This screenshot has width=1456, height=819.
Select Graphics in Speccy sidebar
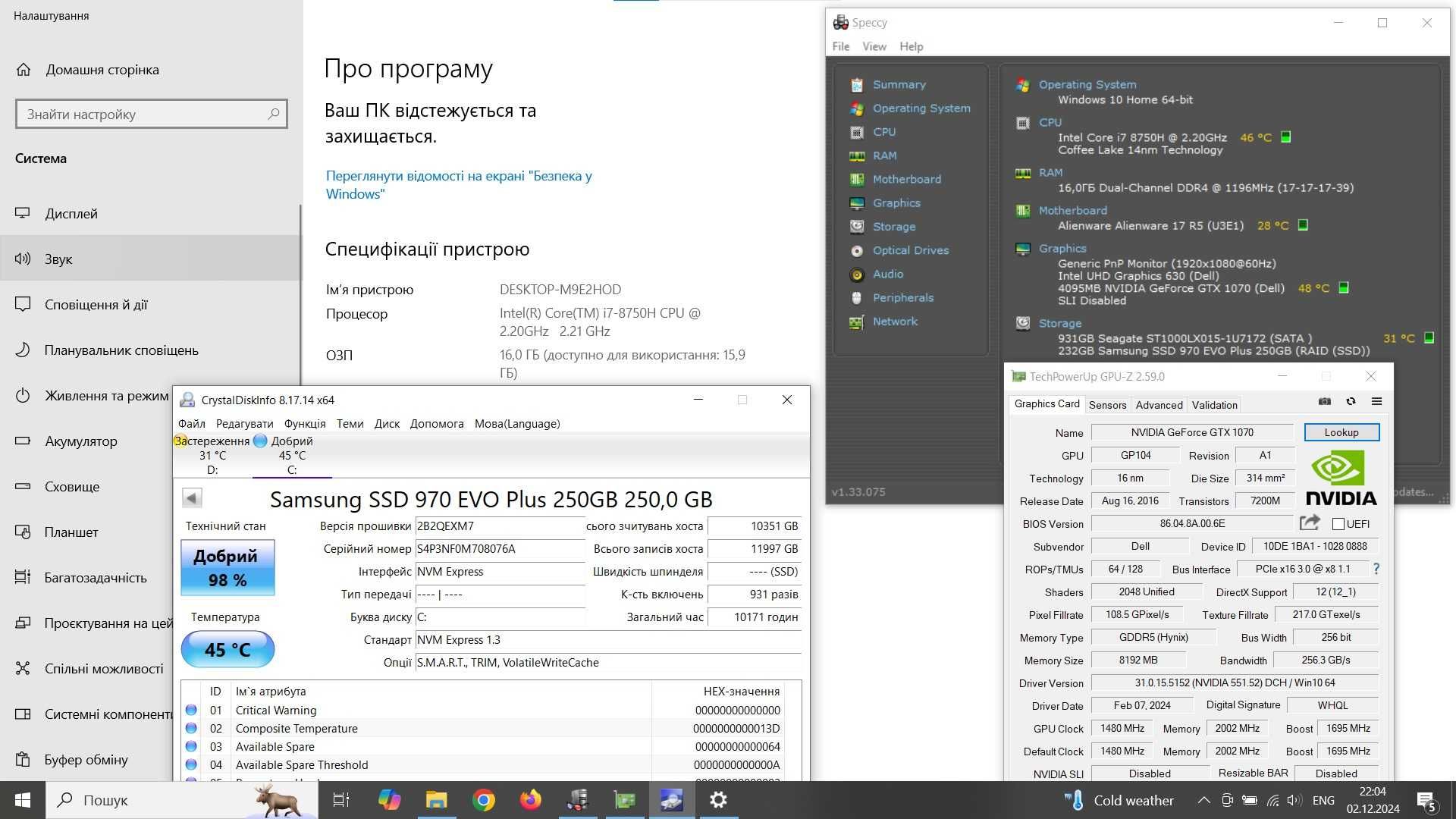point(896,202)
